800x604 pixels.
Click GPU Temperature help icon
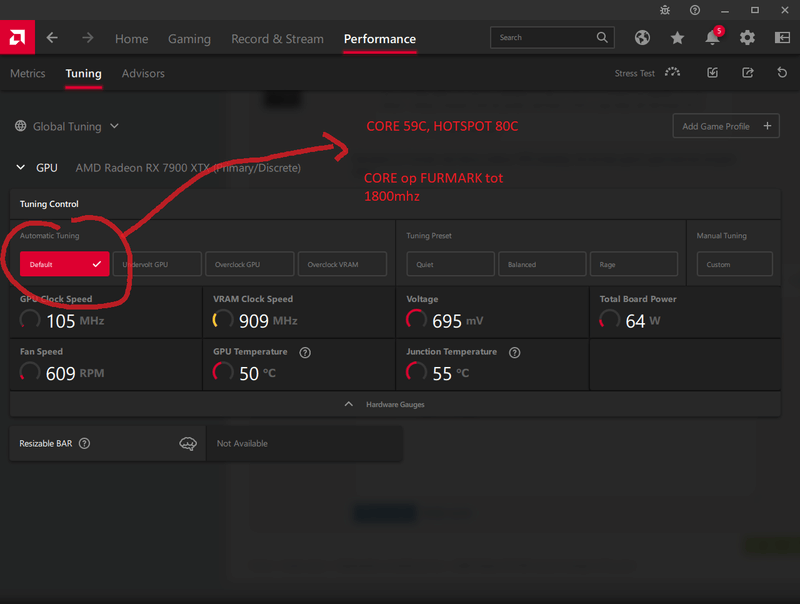click(305, 353)
